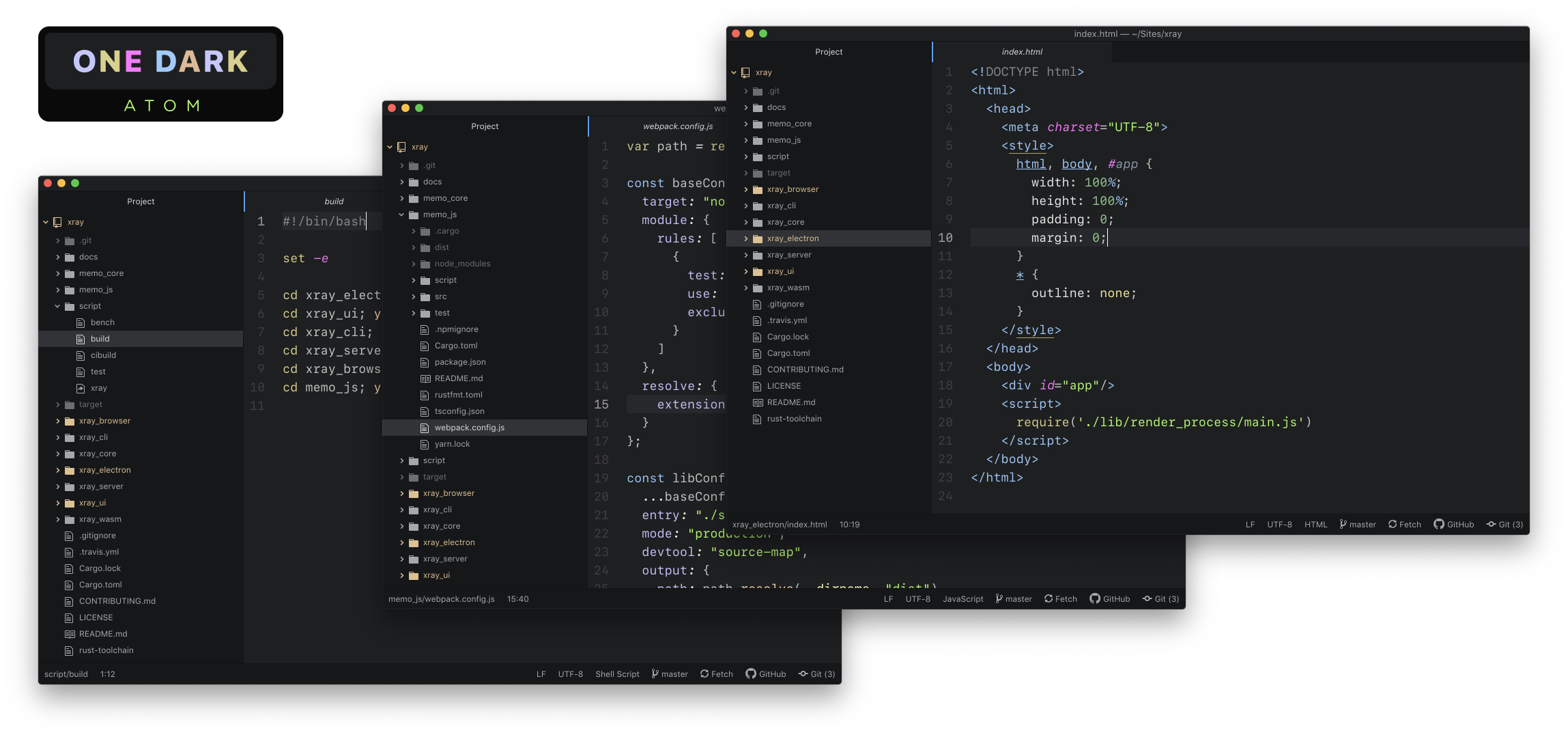Click Shell Script grammar selector in build status bar
The height and width of the screenshot is (735, 1568).
tap(617, 674)
